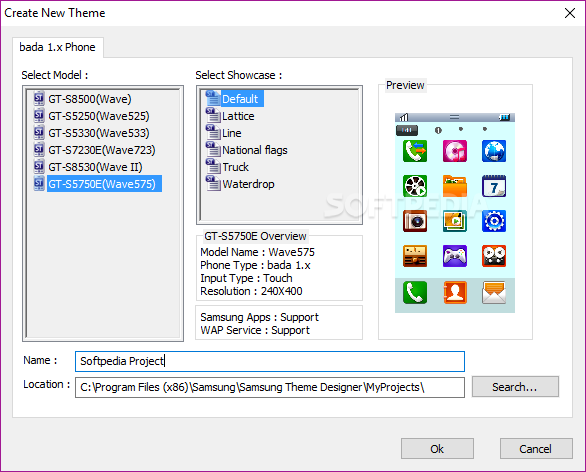Click the GT-S5330(Wave533) model icon
586x472 pixels.
point(39,132)
